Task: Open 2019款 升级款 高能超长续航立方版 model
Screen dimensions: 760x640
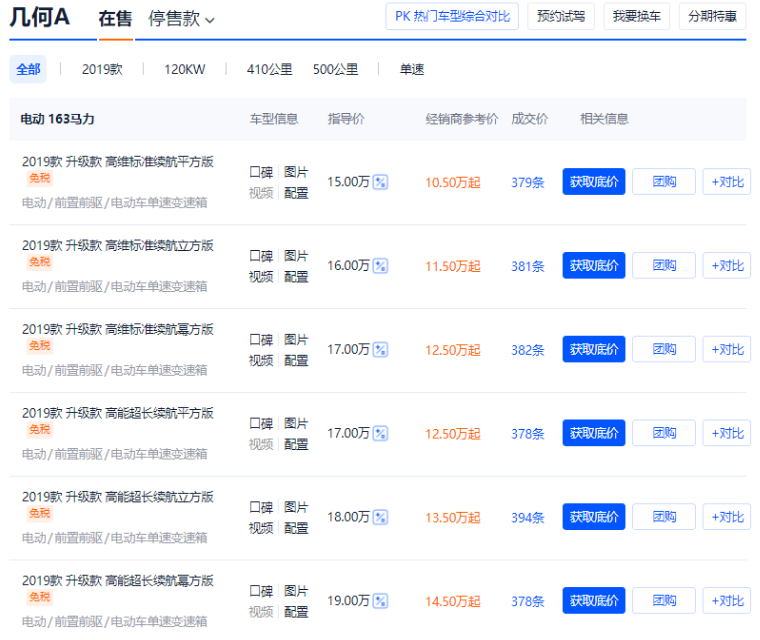Action: [x=118, y=497]
